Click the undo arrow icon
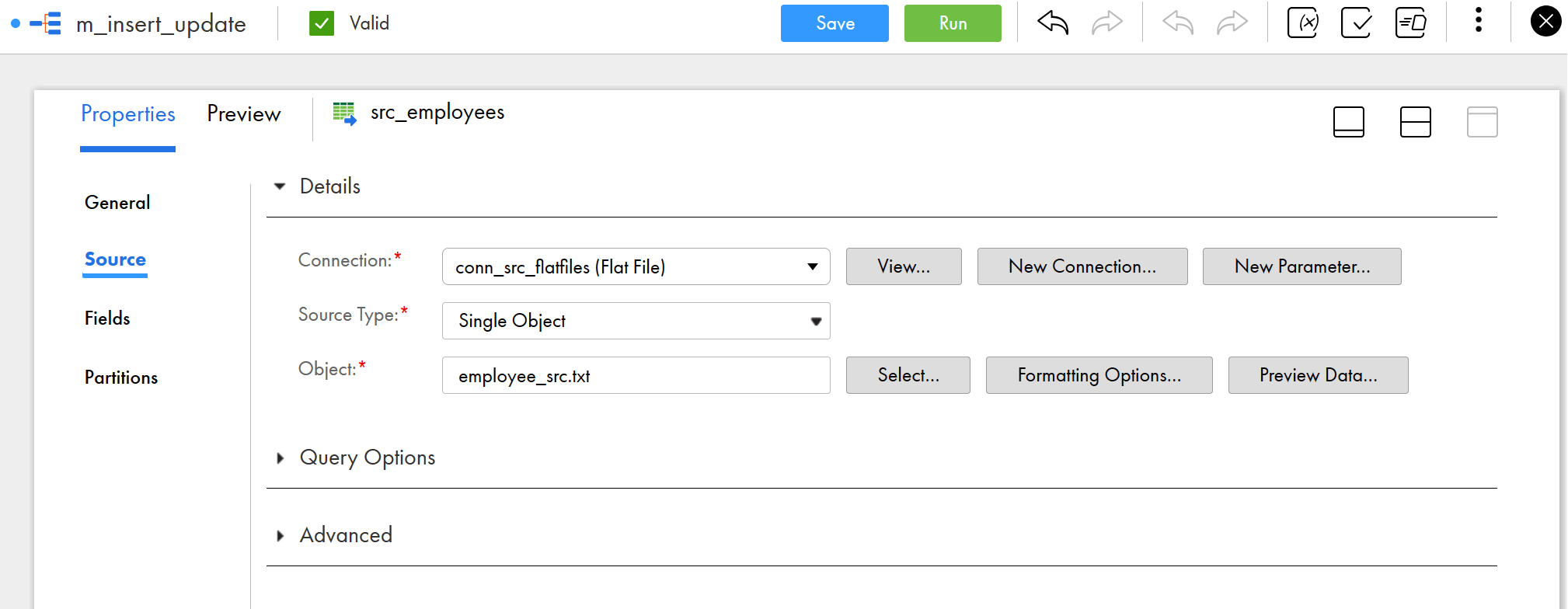The width and height of the screenshot is (1568, 609). click(x=1053, y=23)
